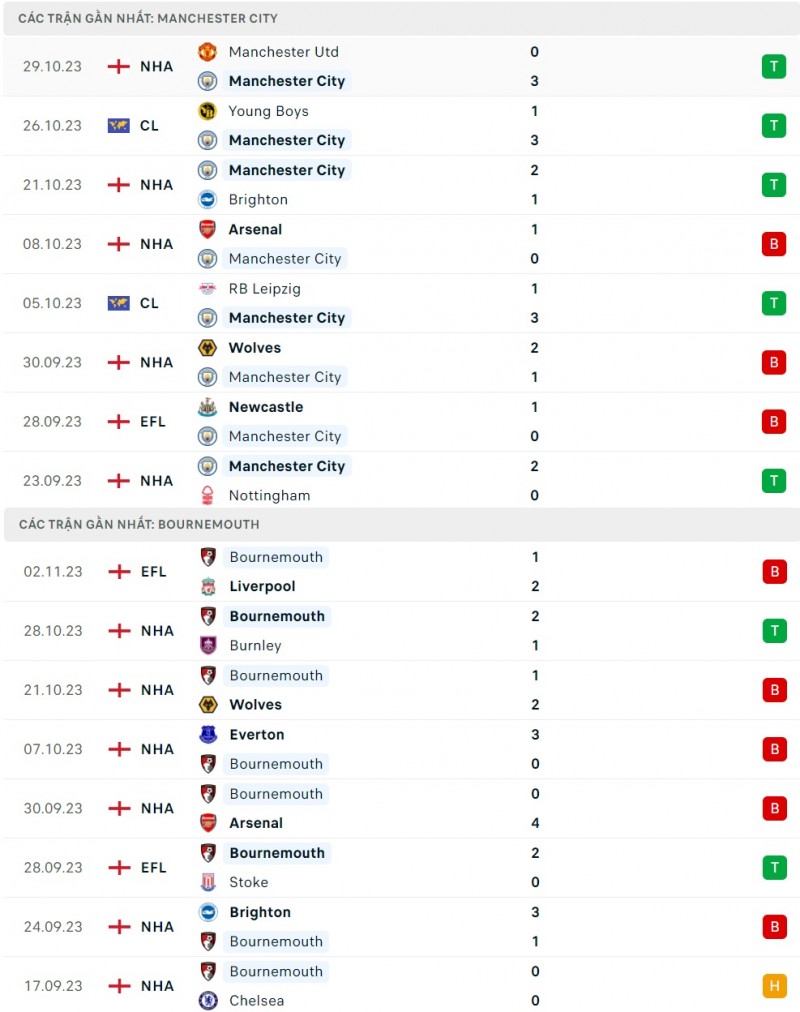Click the Everton club crest icon
Screen dimensions: 800x1012
(x=207, y=734)
